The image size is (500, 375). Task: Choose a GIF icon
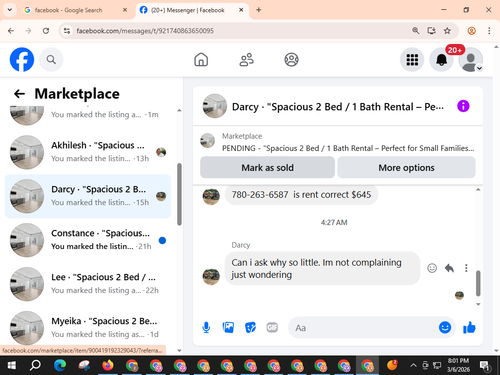click(272, 328)
